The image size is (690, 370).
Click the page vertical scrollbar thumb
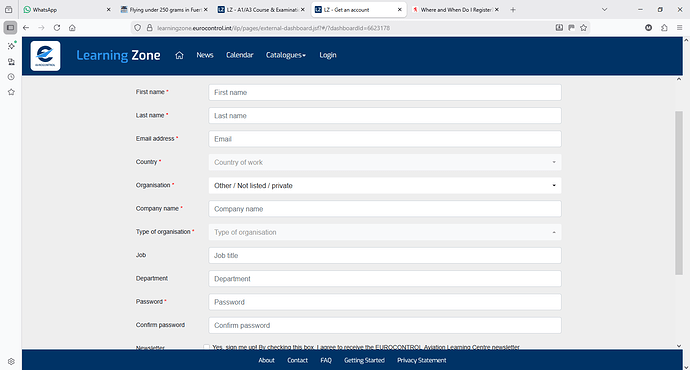click(679, 193)
